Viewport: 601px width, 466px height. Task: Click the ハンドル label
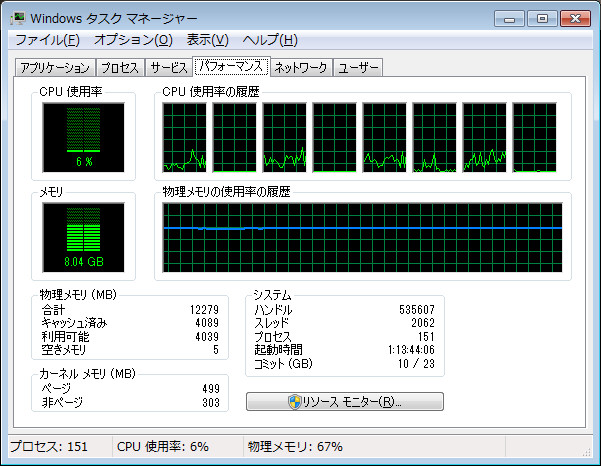(273, 309)
